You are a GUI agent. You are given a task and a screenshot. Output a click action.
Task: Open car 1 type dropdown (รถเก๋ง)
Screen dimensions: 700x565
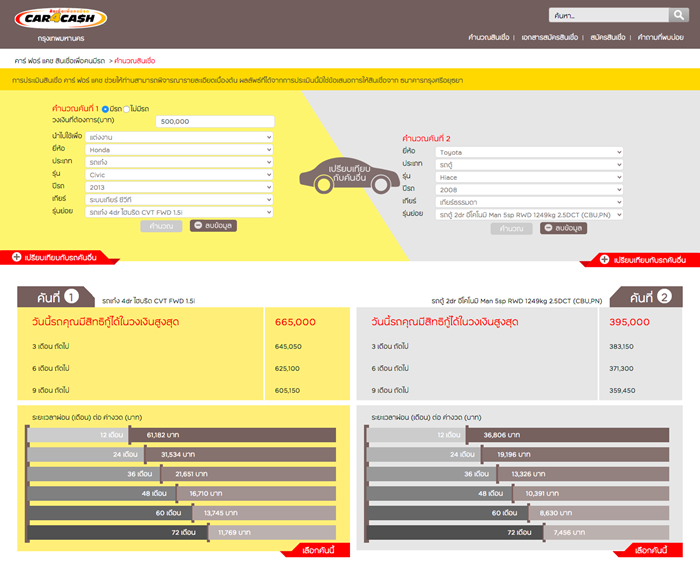coord(179,162)
